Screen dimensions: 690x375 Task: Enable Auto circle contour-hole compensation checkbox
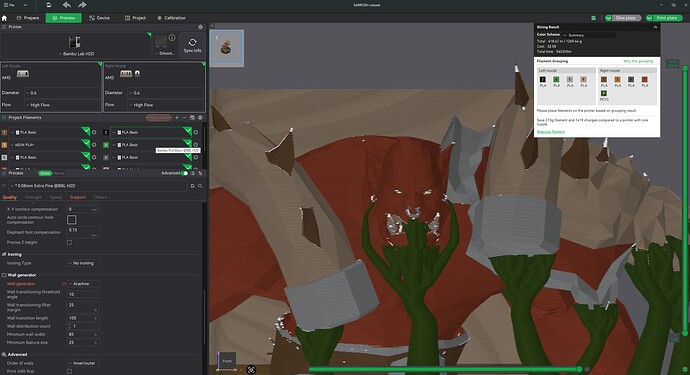click(x=72, y=219)
